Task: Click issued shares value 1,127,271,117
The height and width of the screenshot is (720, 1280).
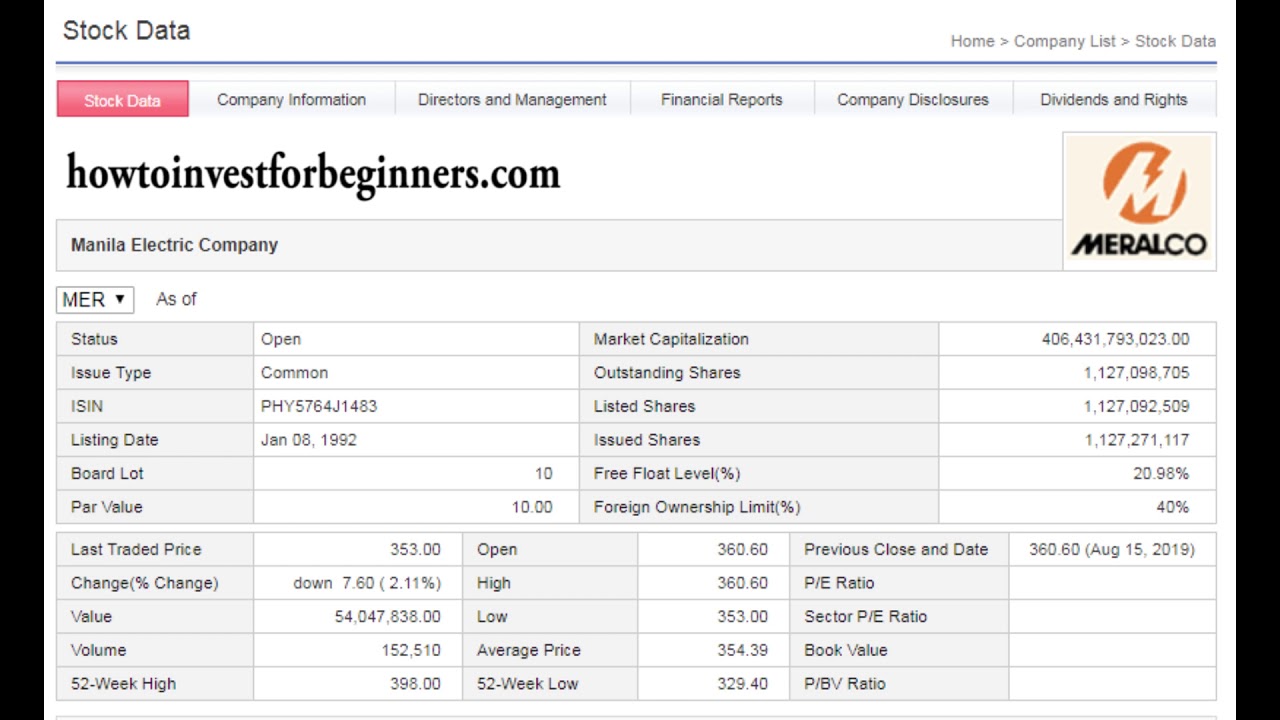Action: pos(1136,440)
